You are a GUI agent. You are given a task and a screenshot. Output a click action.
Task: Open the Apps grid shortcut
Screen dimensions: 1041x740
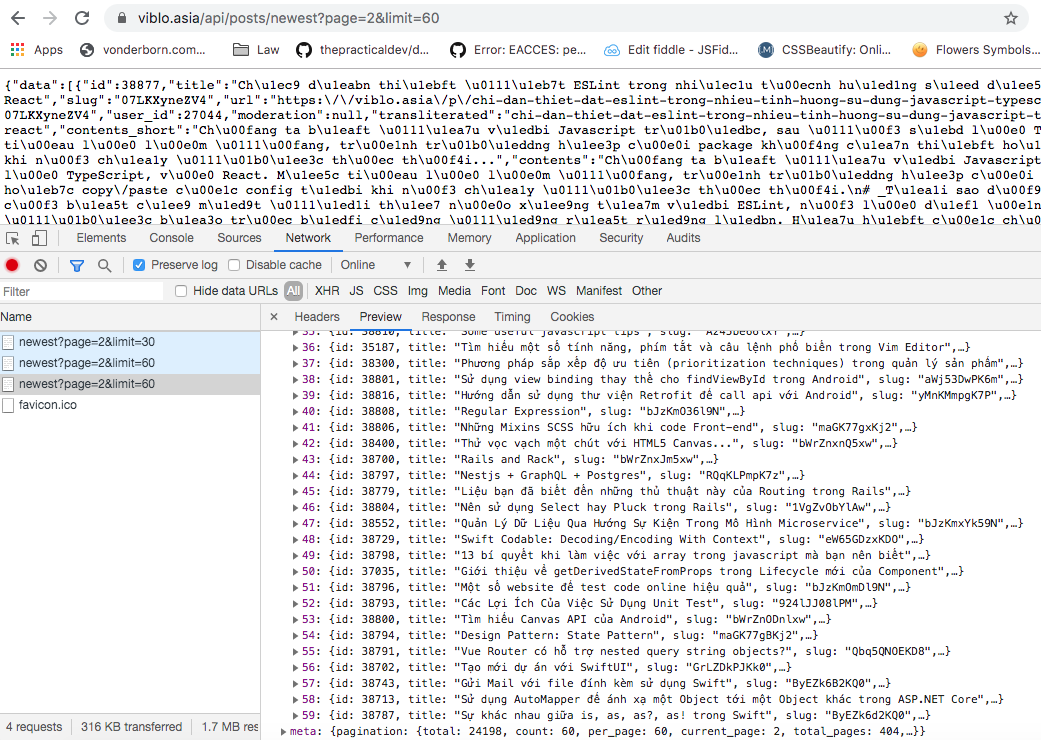pos(37,50)
